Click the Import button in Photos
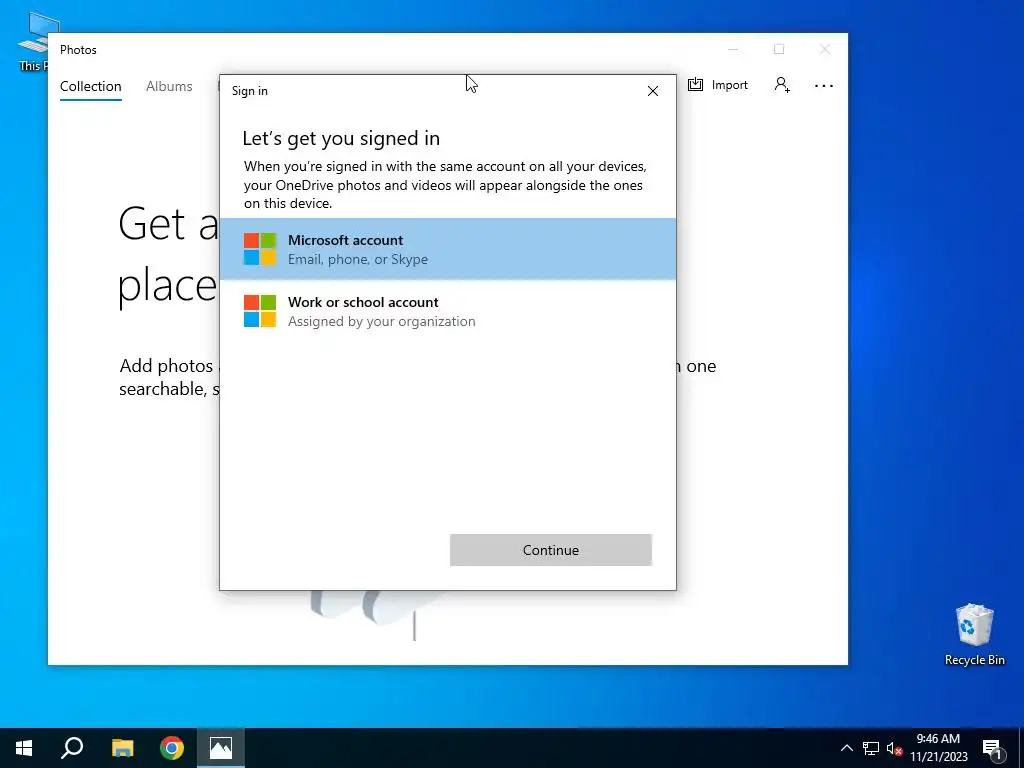Screen dimensions: 1024x768 click(718, 85)
